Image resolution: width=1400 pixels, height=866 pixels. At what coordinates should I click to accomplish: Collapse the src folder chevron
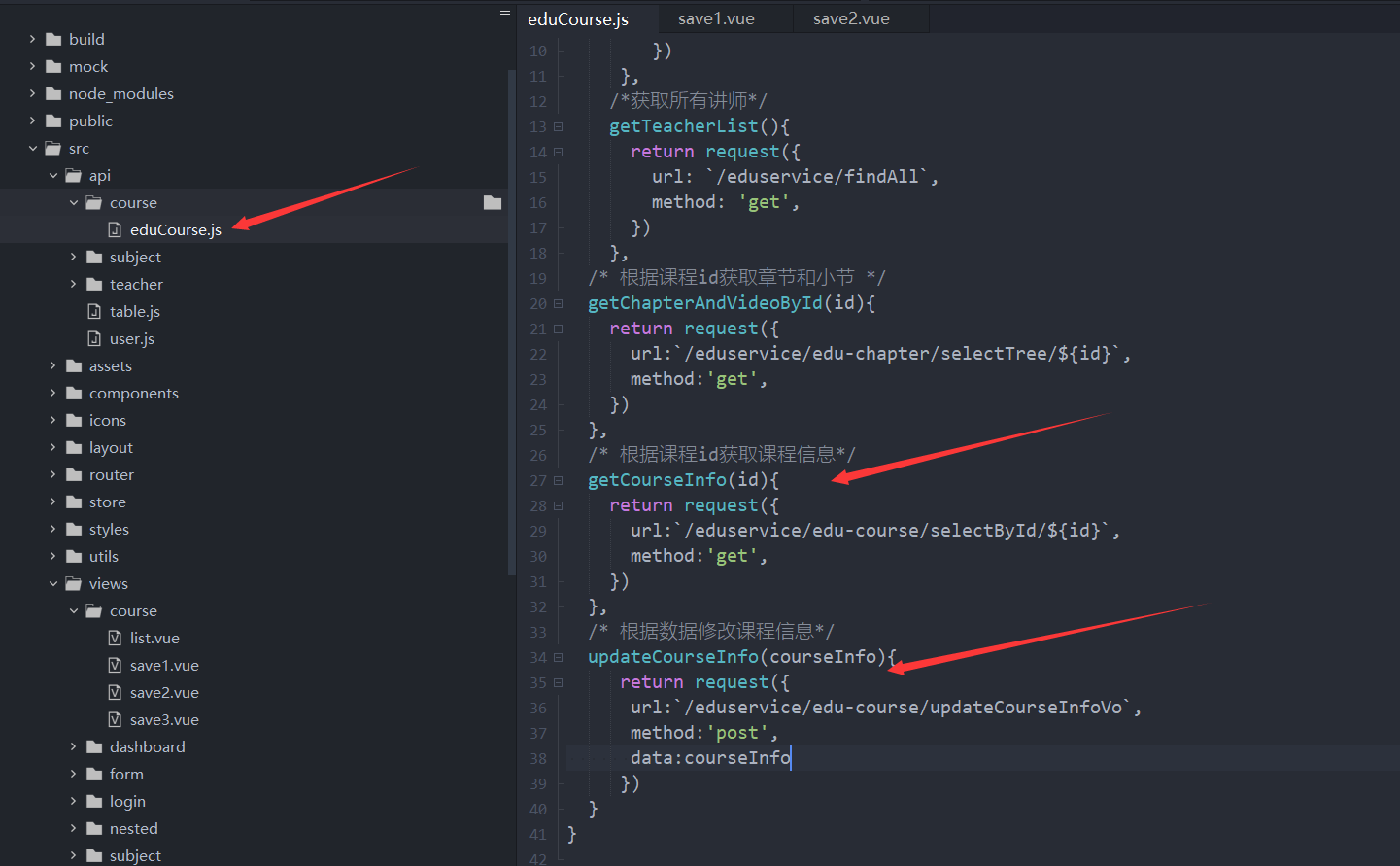[x=32, y=149]
